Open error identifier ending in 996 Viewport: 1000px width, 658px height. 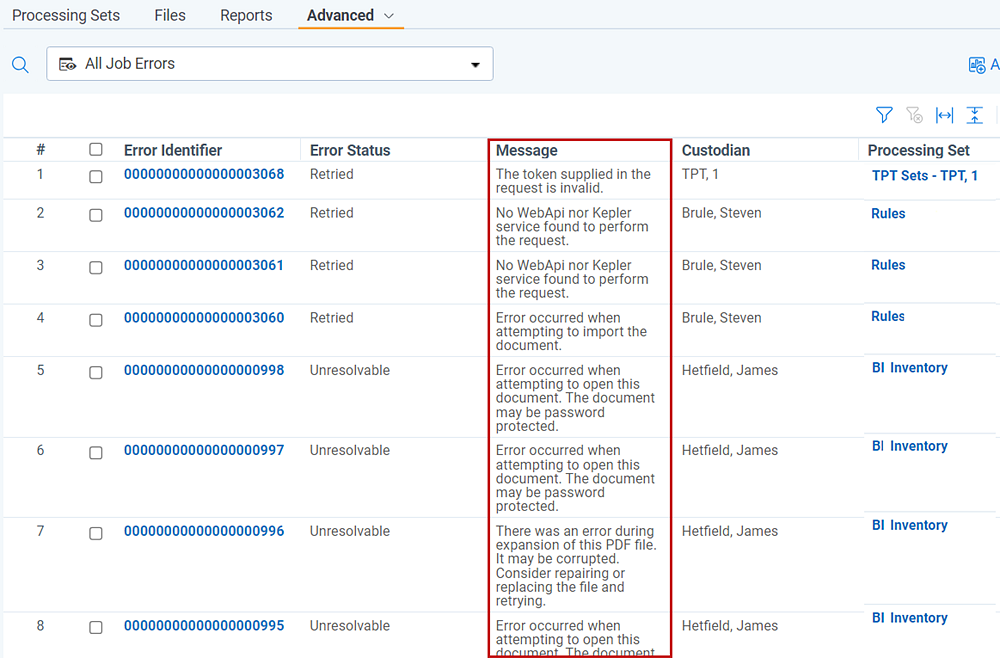pyautogui.click(x=204, y=531)
